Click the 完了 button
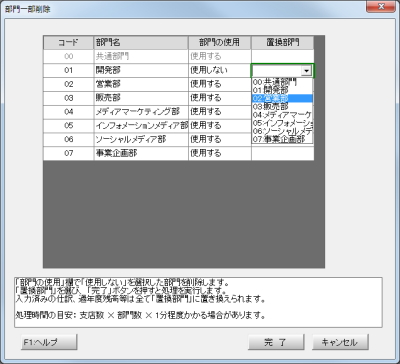Viewport: 400px width, 364px height. point(276,342)
